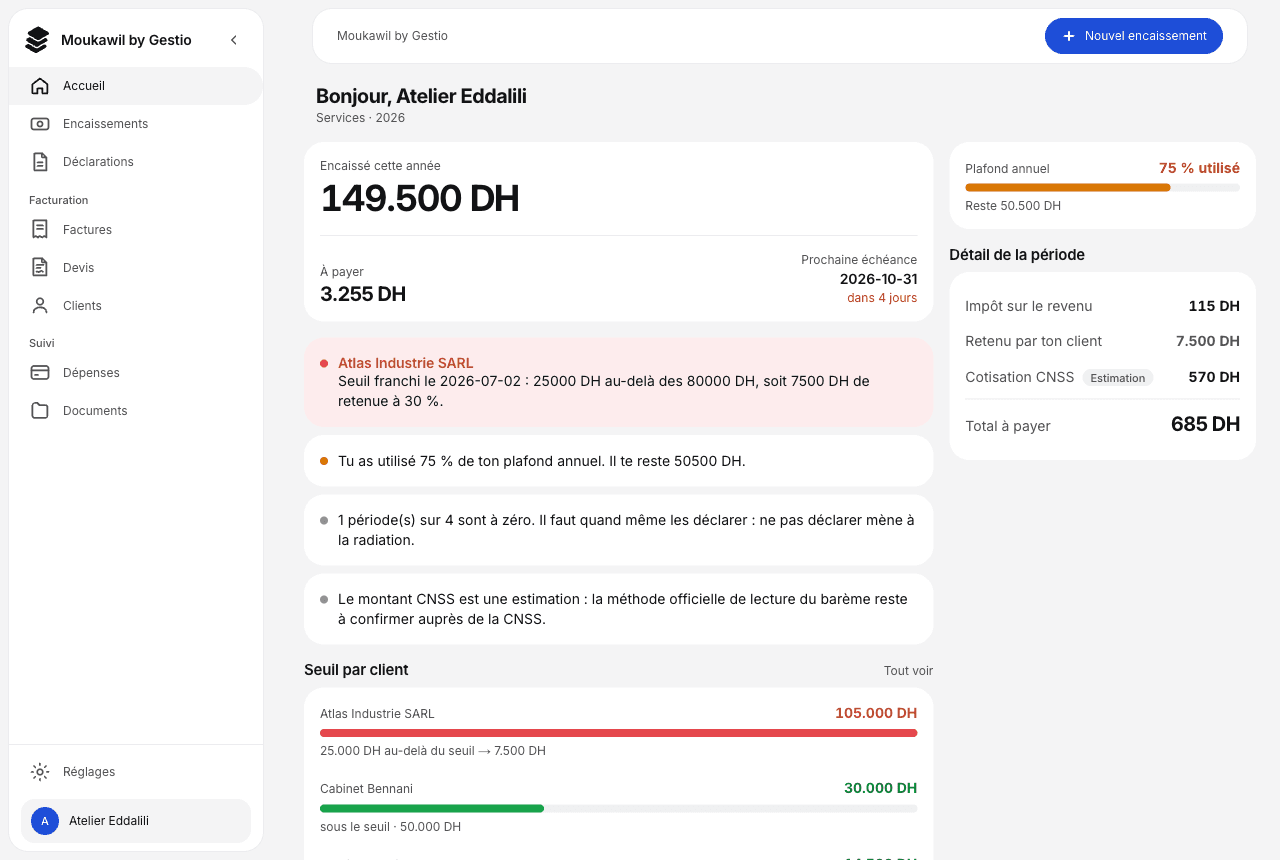Image resolution: width=1280 pixels, height=860 pixels.
Task: Click the plus icon in Nouvel encaissement
Action: coord(1069,36)
